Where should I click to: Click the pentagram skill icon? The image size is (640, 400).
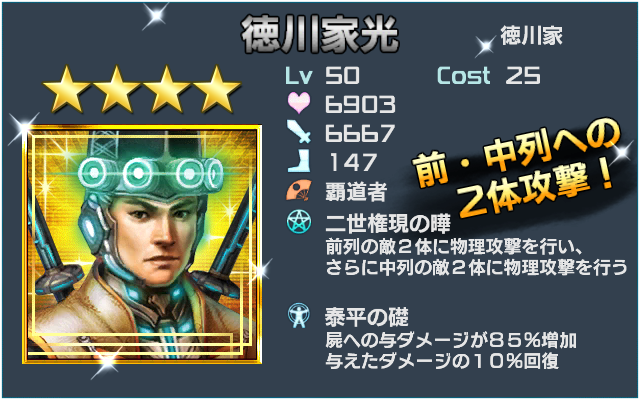pos(299,222)
